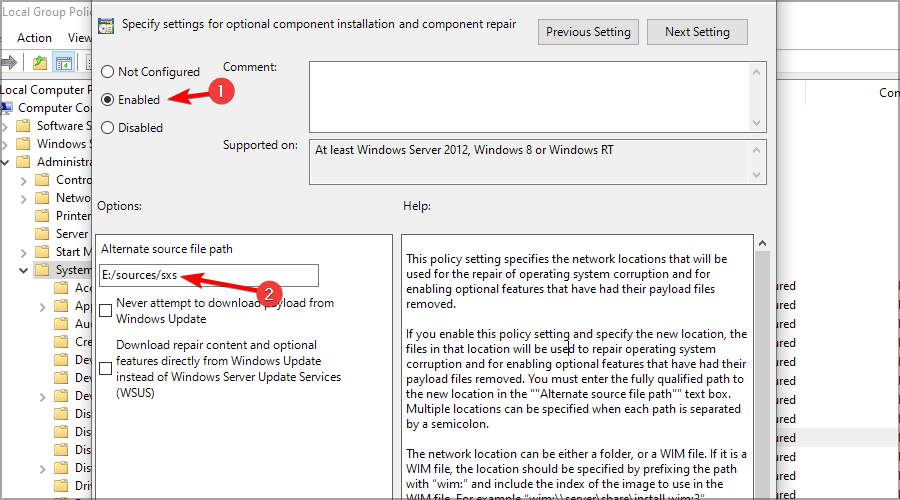The height and width of the screenshot is (500, 900).
Task: Click the folder icon beside Au
Action: click(x=61, y=324)
